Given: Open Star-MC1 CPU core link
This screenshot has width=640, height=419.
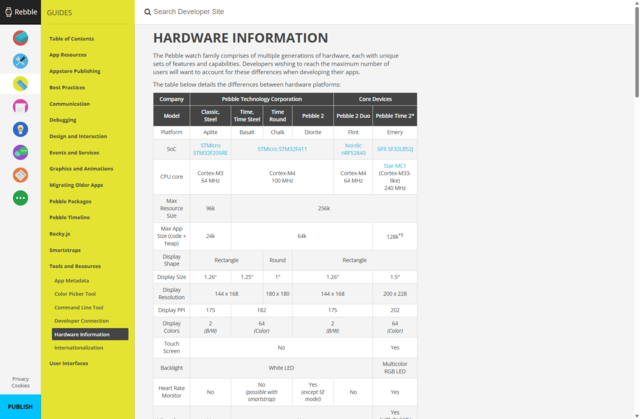Looking at the screenshot, I should click(395, 166).
